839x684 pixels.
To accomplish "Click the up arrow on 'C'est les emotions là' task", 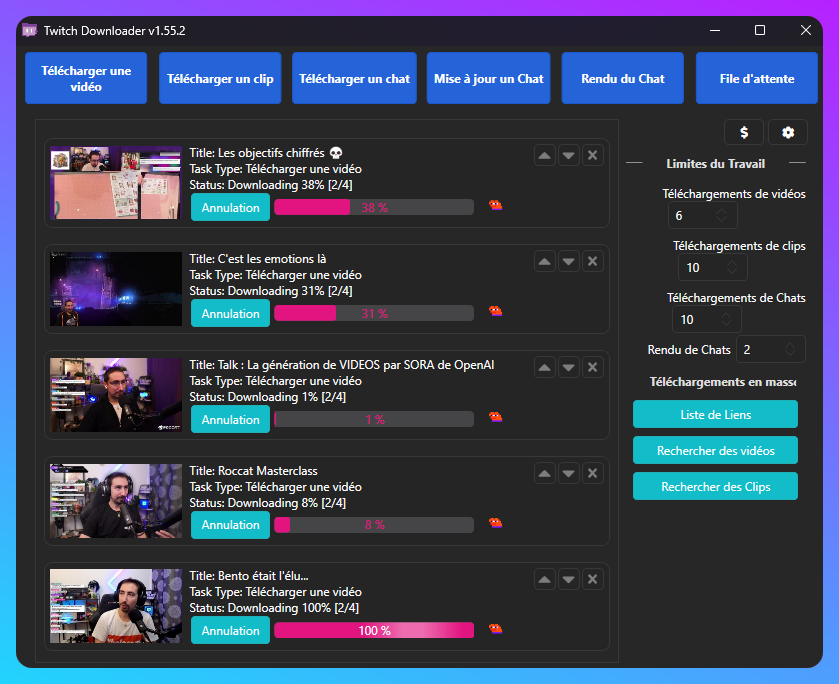I will tap(544, 260).
